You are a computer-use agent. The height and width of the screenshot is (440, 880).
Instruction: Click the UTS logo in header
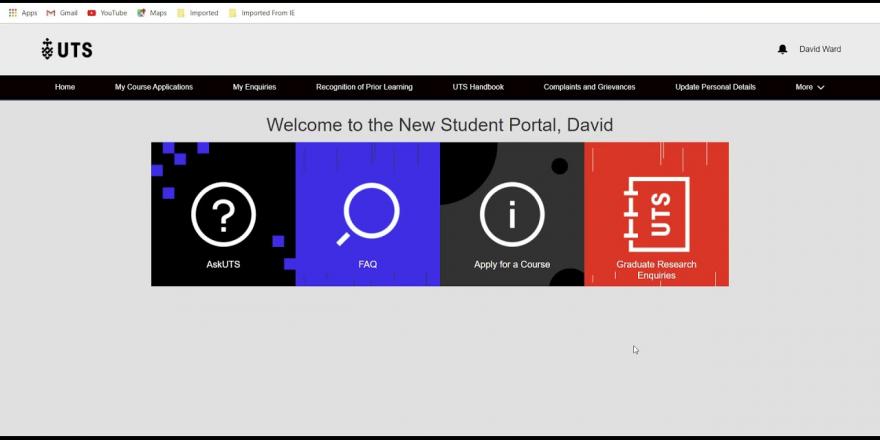tap(67, 49)
